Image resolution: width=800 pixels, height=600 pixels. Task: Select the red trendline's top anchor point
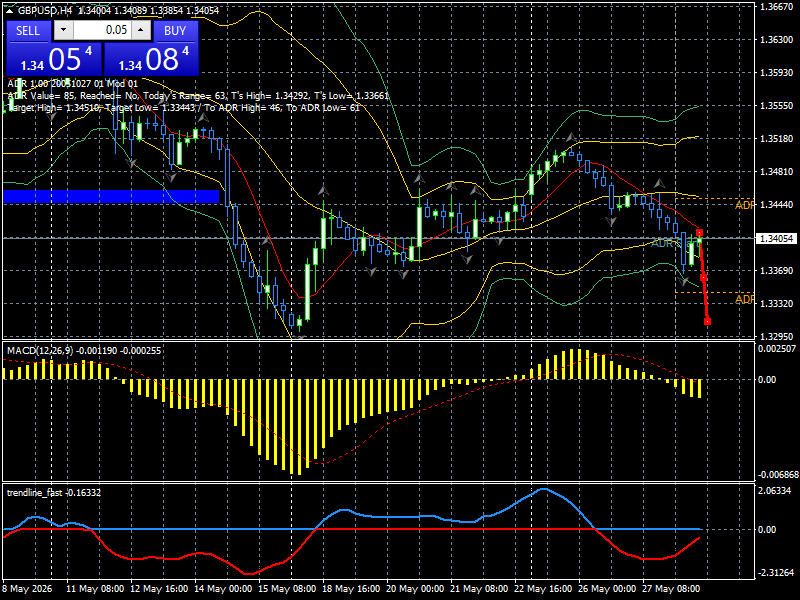[x=699, y=233]
